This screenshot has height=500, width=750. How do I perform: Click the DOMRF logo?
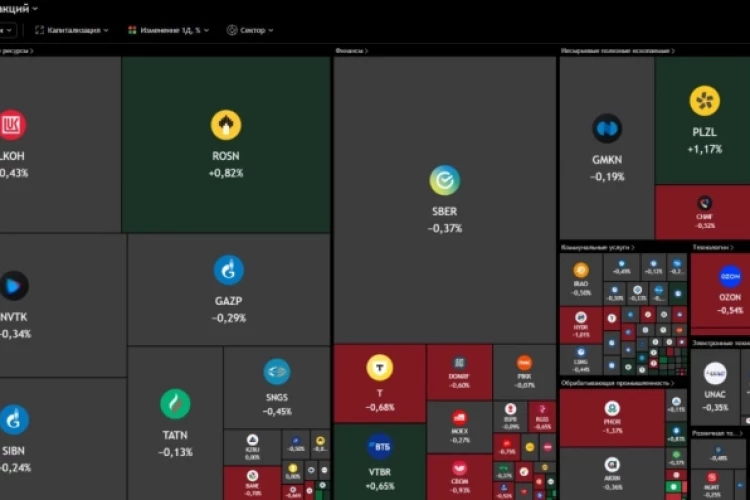point(459,363)
